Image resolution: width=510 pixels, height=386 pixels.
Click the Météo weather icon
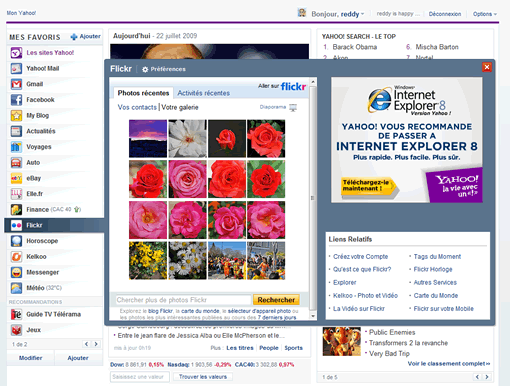(x=16, y=288)
